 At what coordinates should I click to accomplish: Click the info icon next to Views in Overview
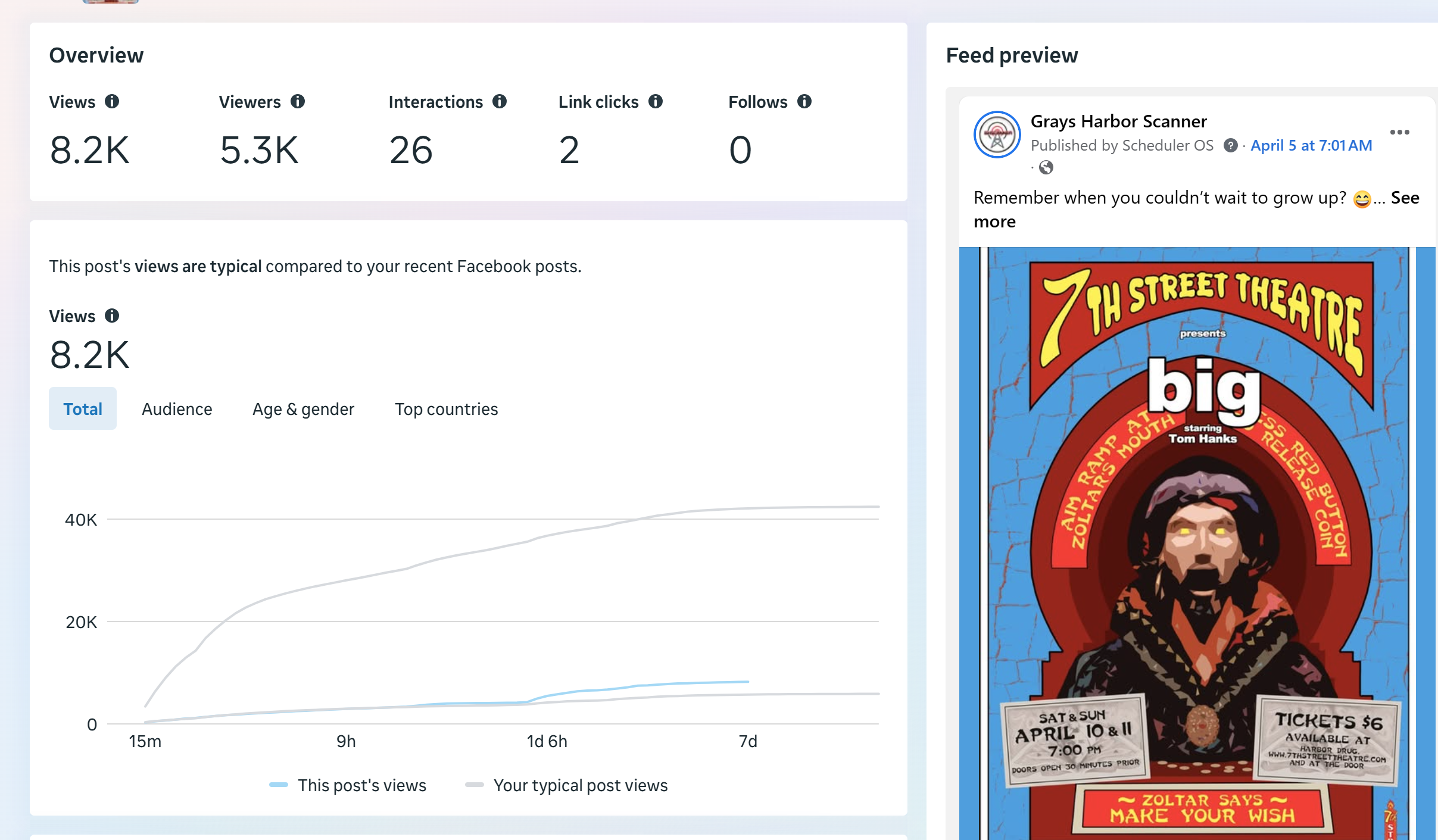click(112, 102)
